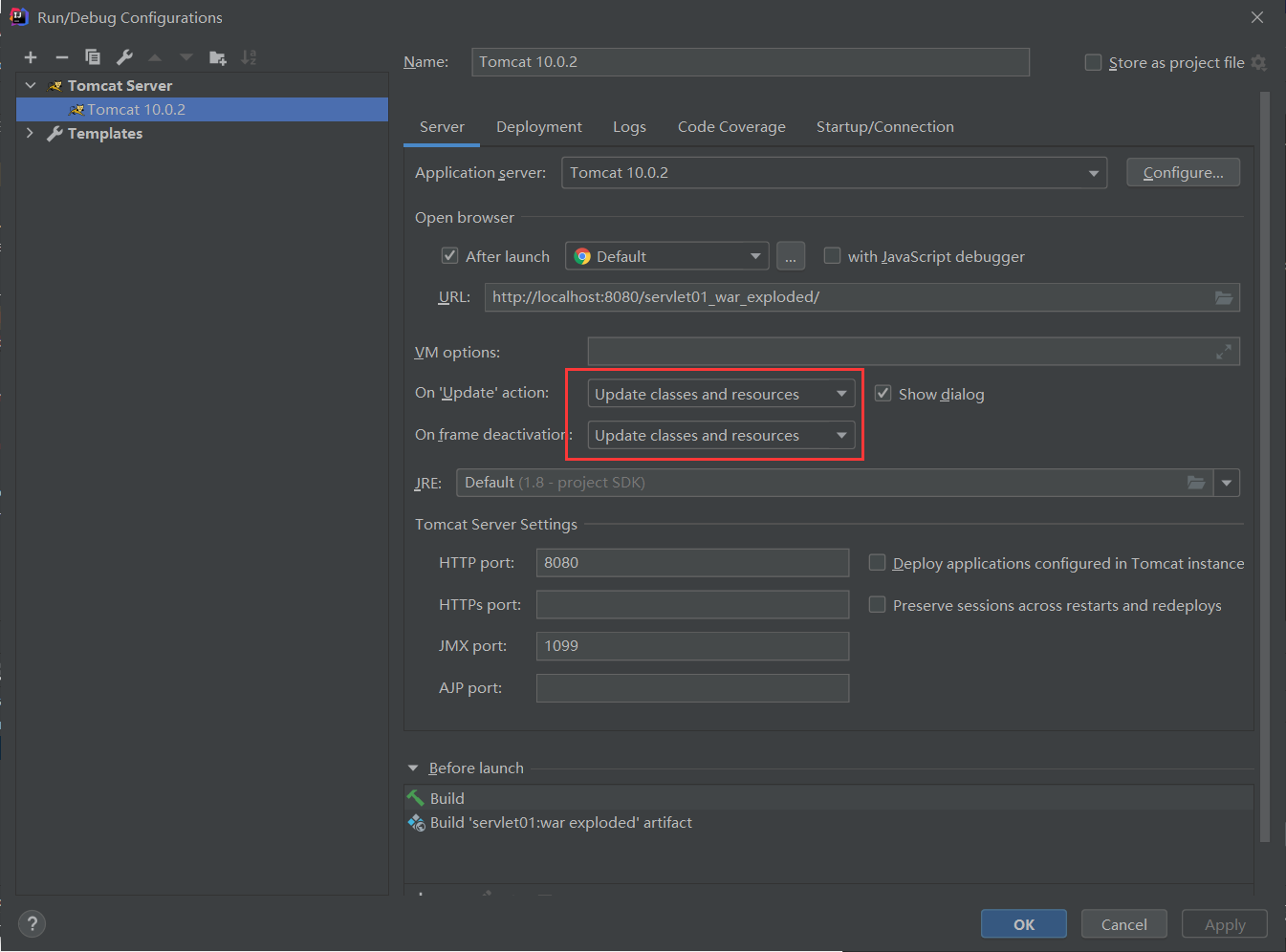This screenshot has width=1286, height=952.
Task: Open On 'Update' action dropdown
Action: pos(720,394)
